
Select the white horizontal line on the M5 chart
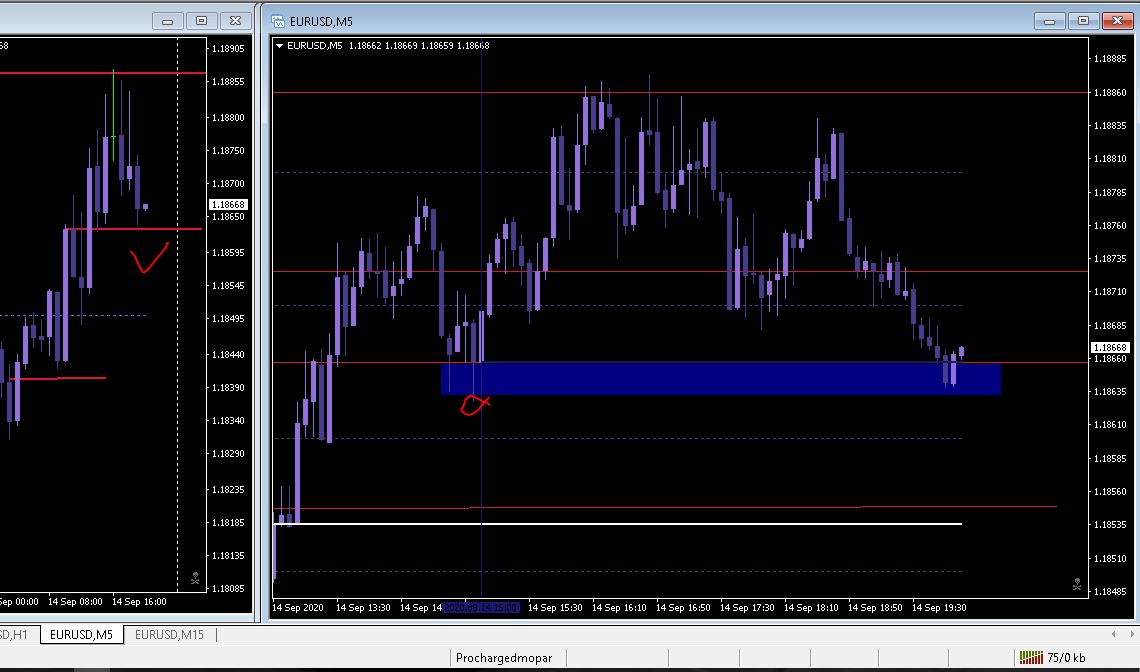618,524
